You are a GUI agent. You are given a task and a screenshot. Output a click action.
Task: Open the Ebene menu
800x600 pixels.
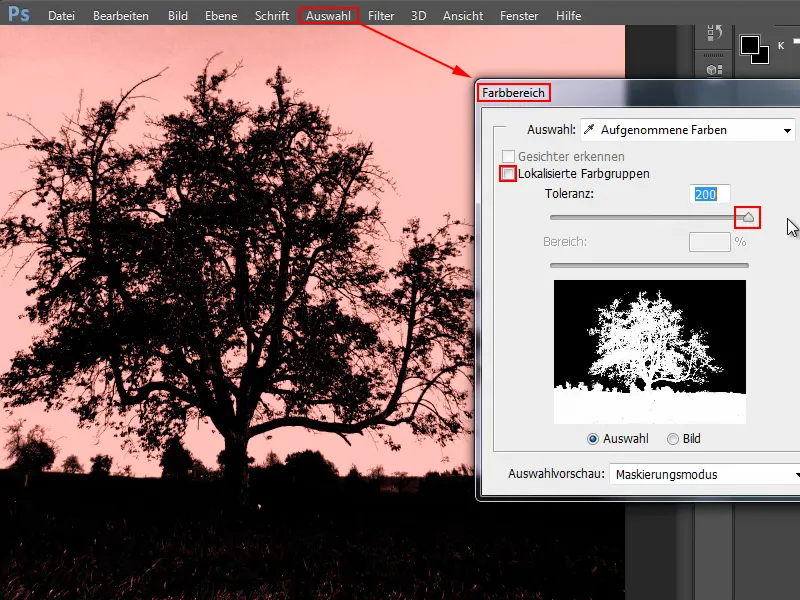[x=221, y=16]
